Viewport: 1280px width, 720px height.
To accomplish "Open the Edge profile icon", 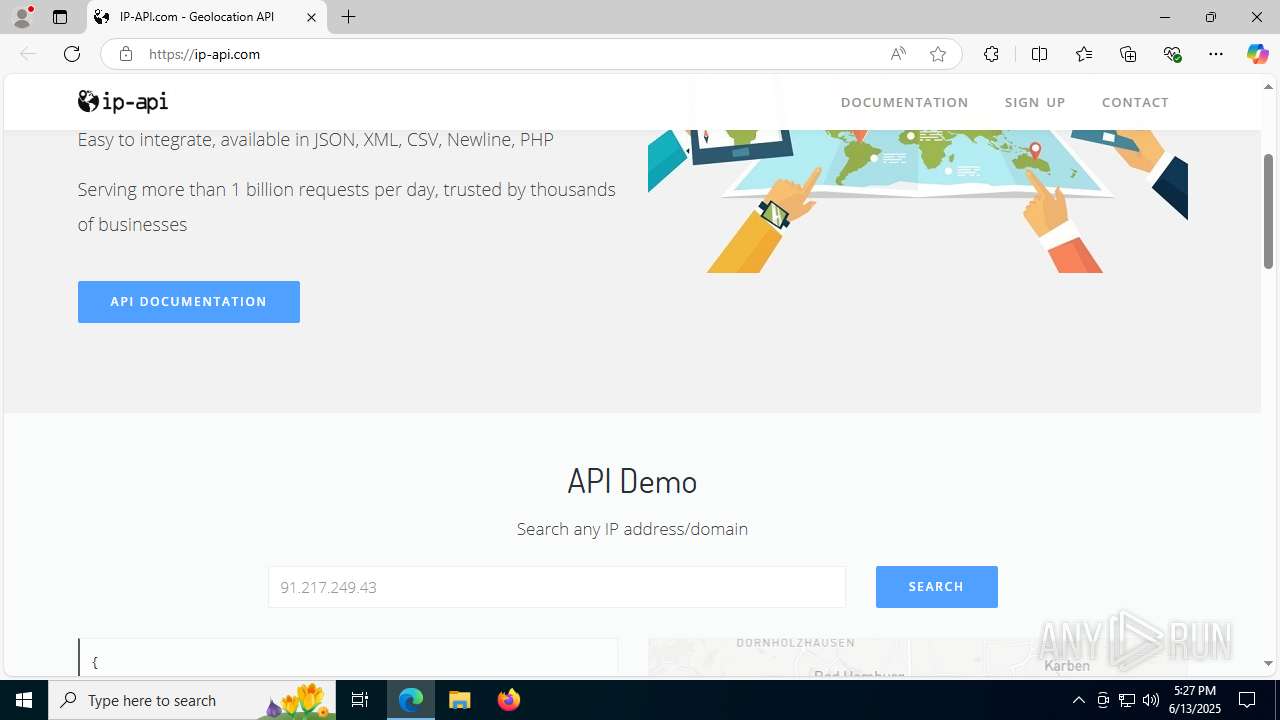I will click(x=22, y=17).
